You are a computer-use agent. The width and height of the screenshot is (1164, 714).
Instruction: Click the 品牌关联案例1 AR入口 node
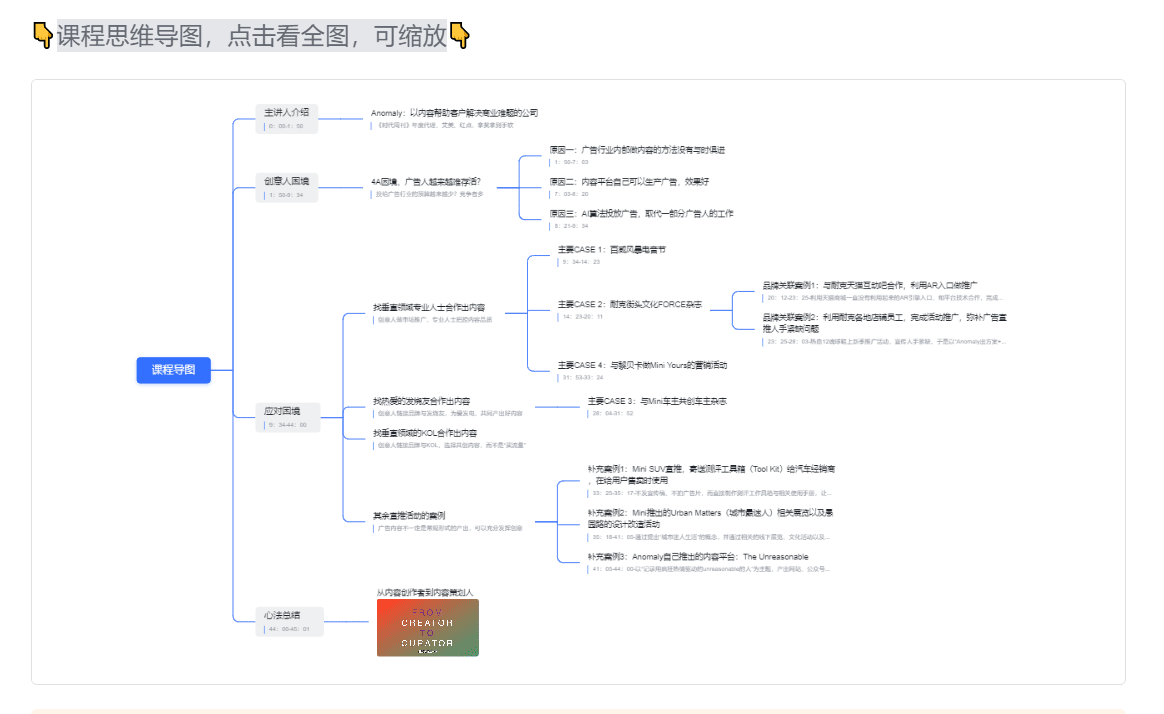click(x=870, y=285)
